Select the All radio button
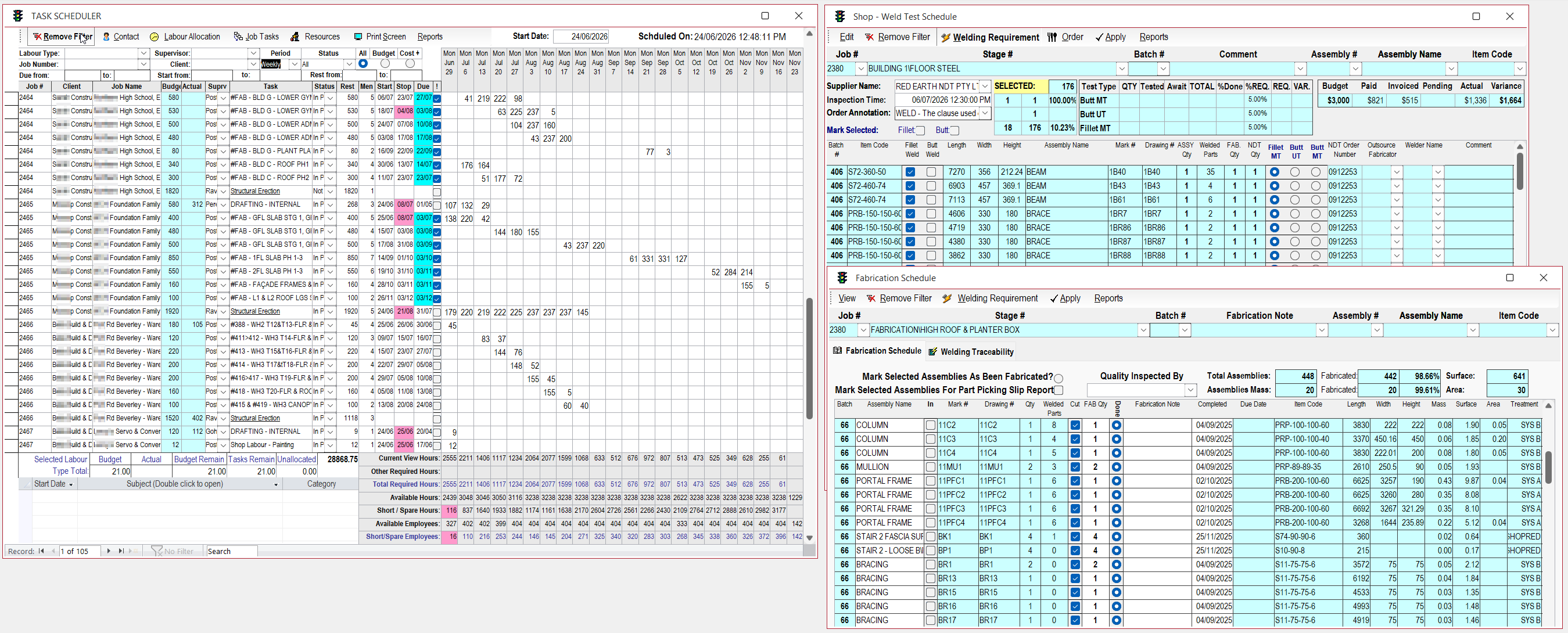1568x633 pixels. coord(364,63)
